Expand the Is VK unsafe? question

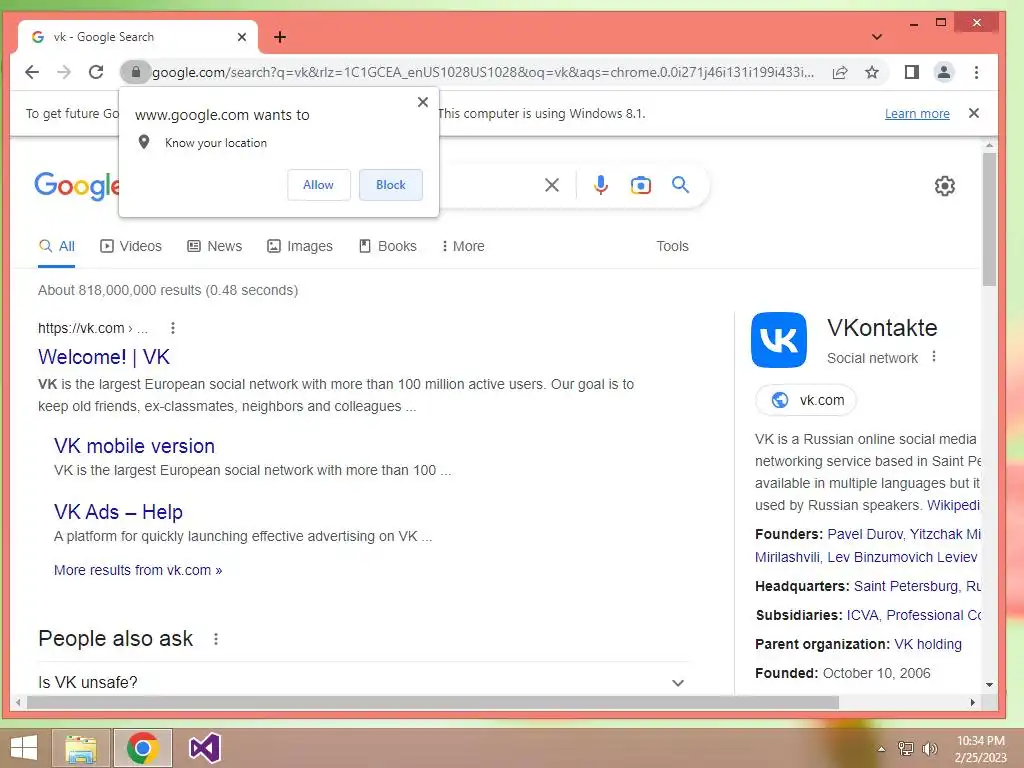(364, 682)
